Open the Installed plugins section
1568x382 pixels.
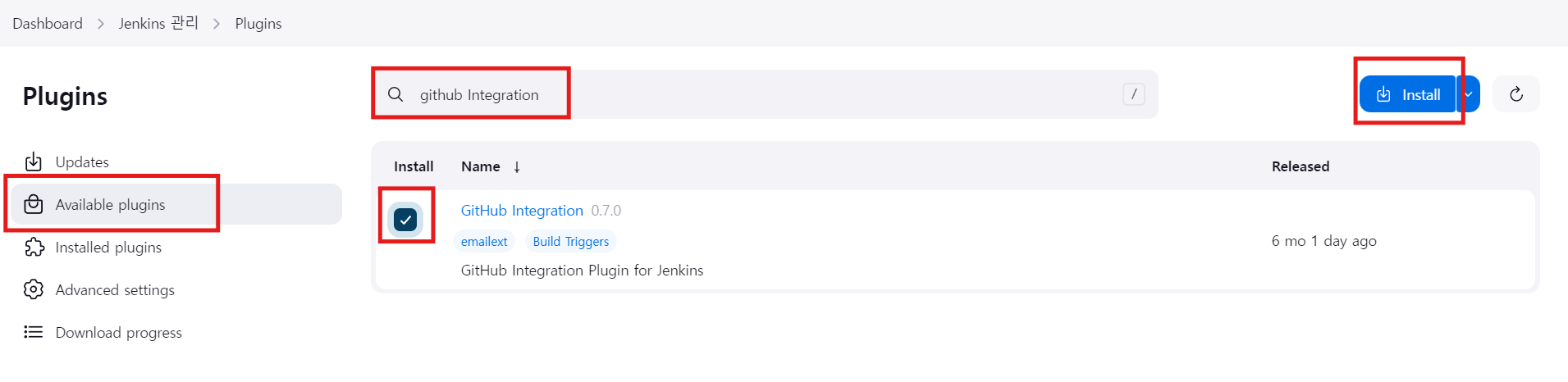pyautogui.click(x=108, y=248)
